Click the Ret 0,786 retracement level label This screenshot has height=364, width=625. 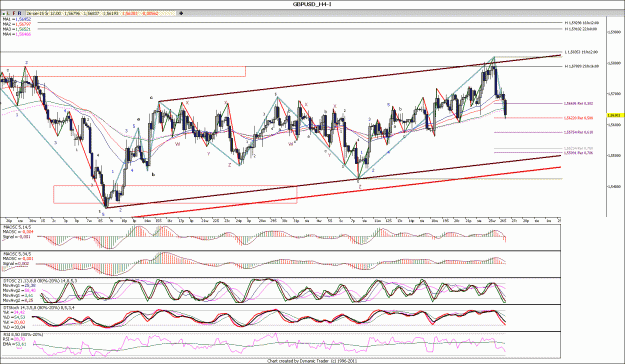point(579,153)
